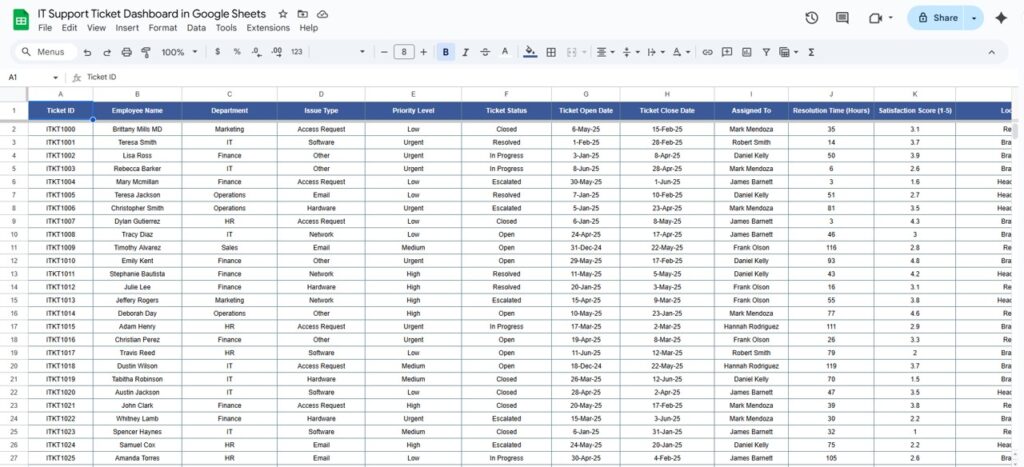Select the Priority Level header cell

coord(413,111)
